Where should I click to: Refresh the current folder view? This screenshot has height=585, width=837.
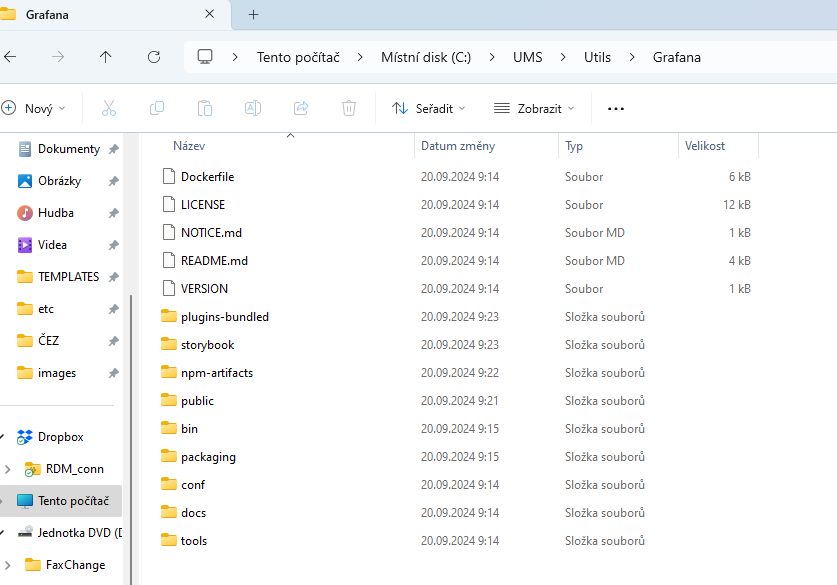[x=154, y=57]
